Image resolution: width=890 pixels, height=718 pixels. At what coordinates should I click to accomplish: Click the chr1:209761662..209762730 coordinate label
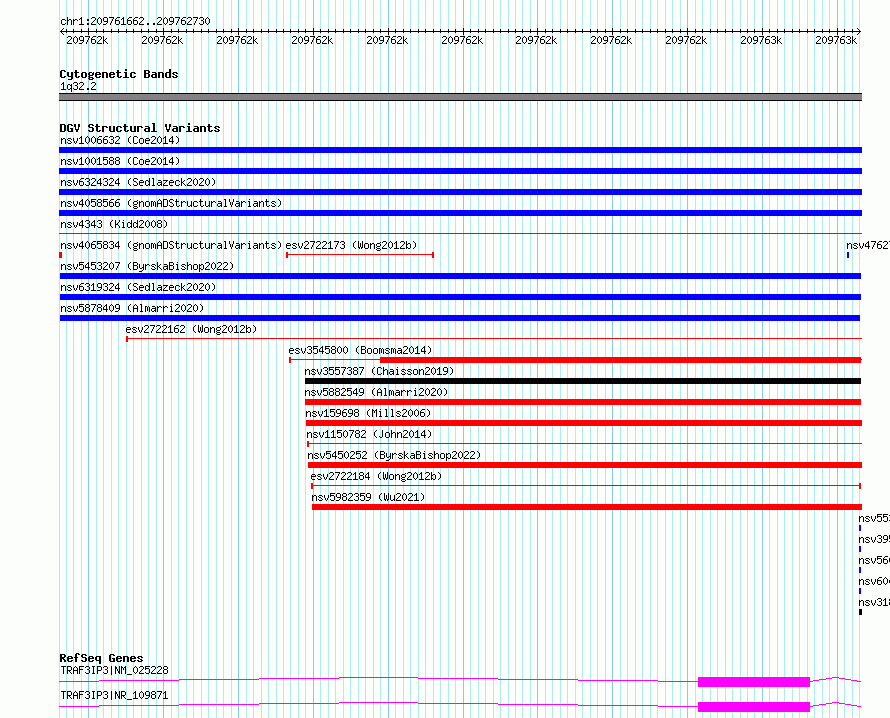[135, 21]
